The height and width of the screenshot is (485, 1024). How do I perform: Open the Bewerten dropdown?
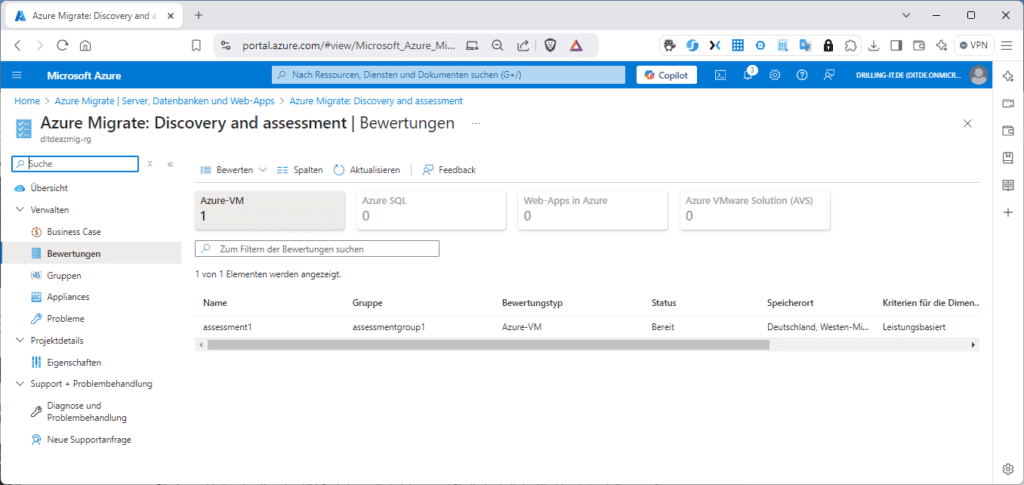(x=234, y=170)
